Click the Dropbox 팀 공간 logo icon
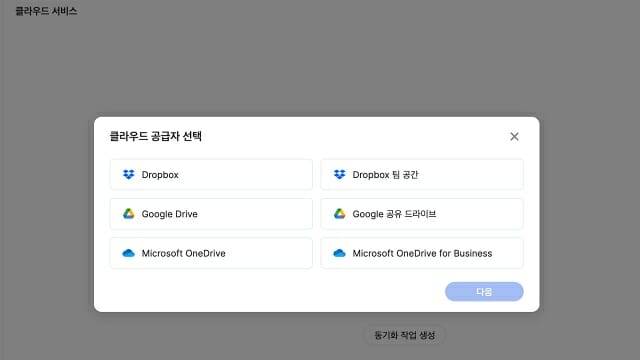Viewport: 640px width, 360px height. pos(340,175)
